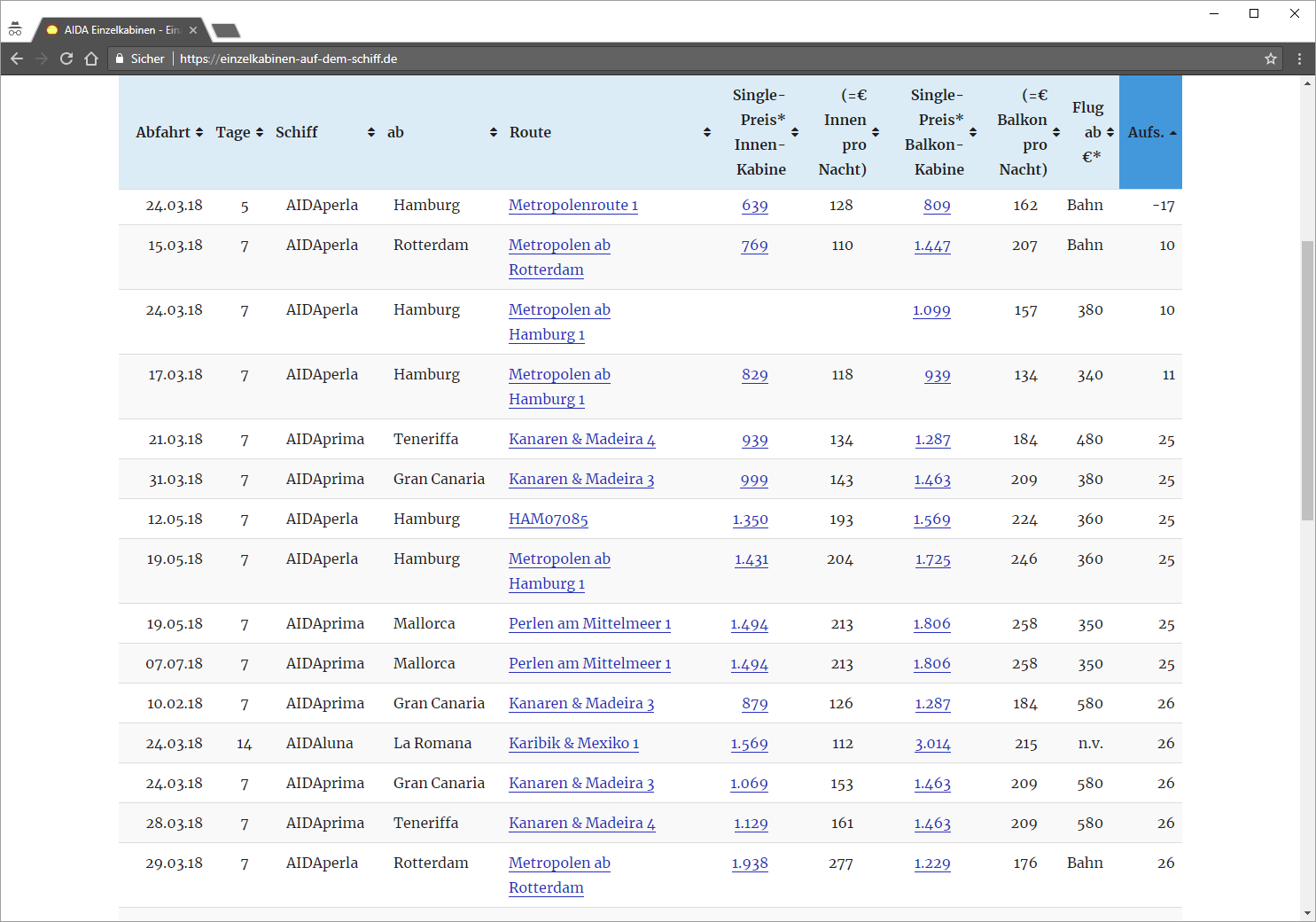1316x922 pixels.
Task: Sort table by Abfahrt column
Action: point(169,132)
